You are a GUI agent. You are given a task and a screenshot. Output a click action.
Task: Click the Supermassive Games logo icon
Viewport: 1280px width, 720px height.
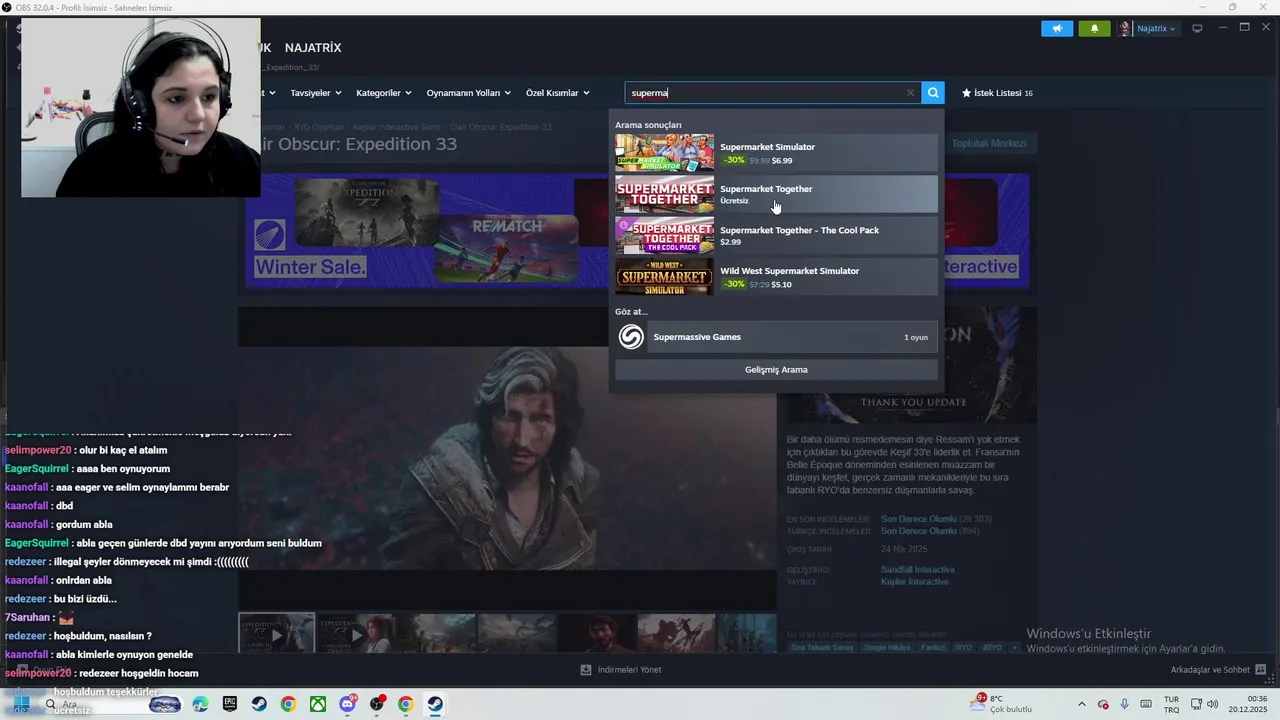pyautogui.click(x=631, y=337)
